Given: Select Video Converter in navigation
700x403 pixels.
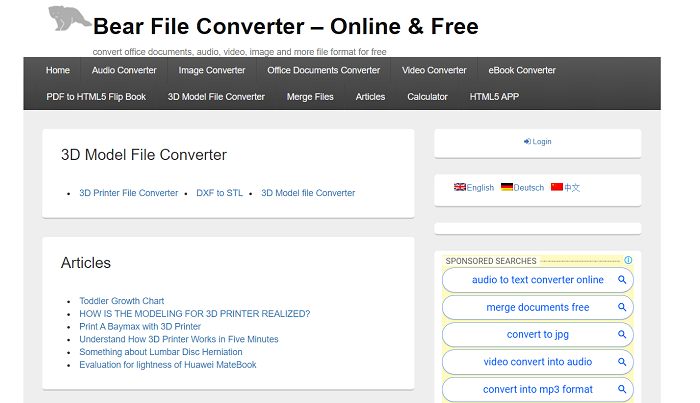Looking at the screenshot, I should tap(434, 70).
